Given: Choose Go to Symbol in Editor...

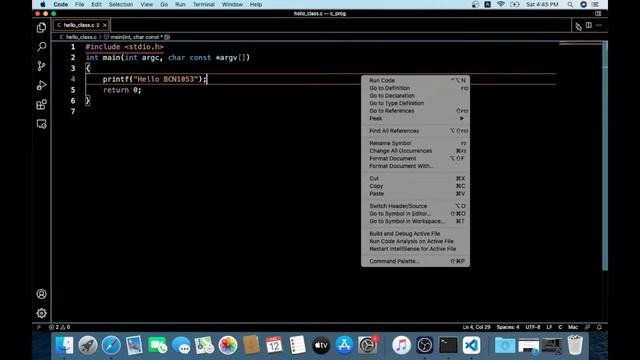Looking at the screenshot, I should pyautogui.click(x=416, y=213).
